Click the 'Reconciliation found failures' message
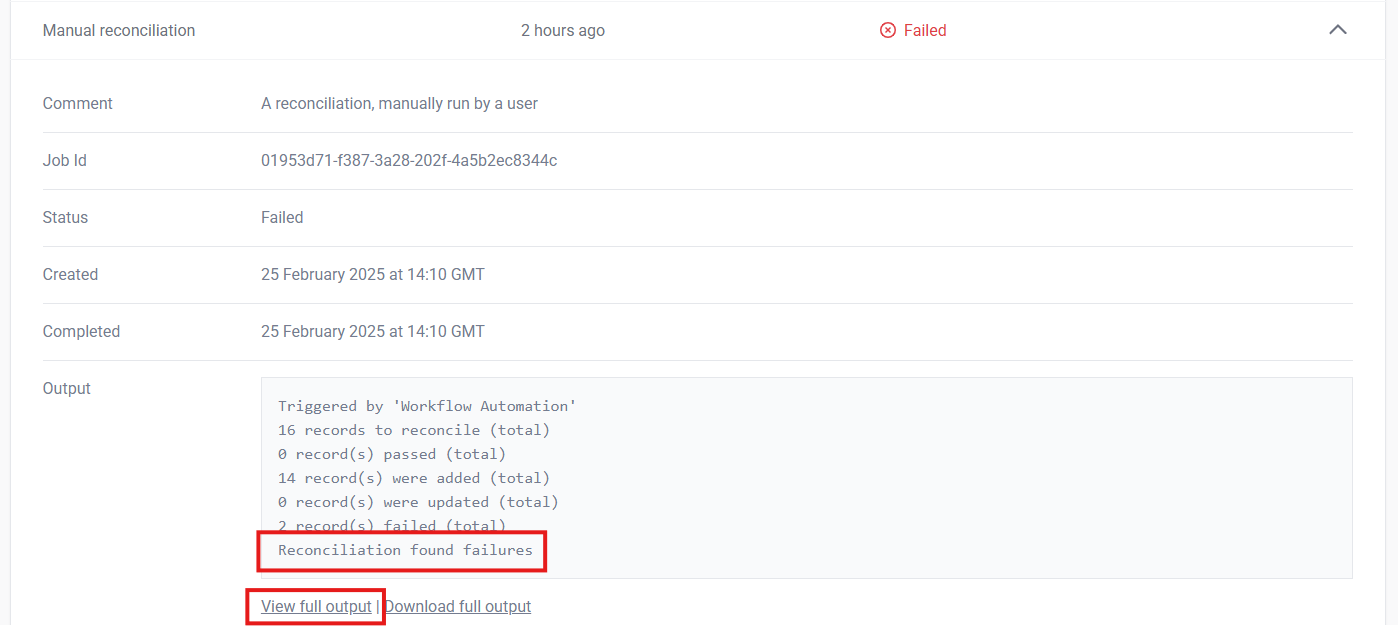This screenshot has width=1398, height=626. point(405,550)
